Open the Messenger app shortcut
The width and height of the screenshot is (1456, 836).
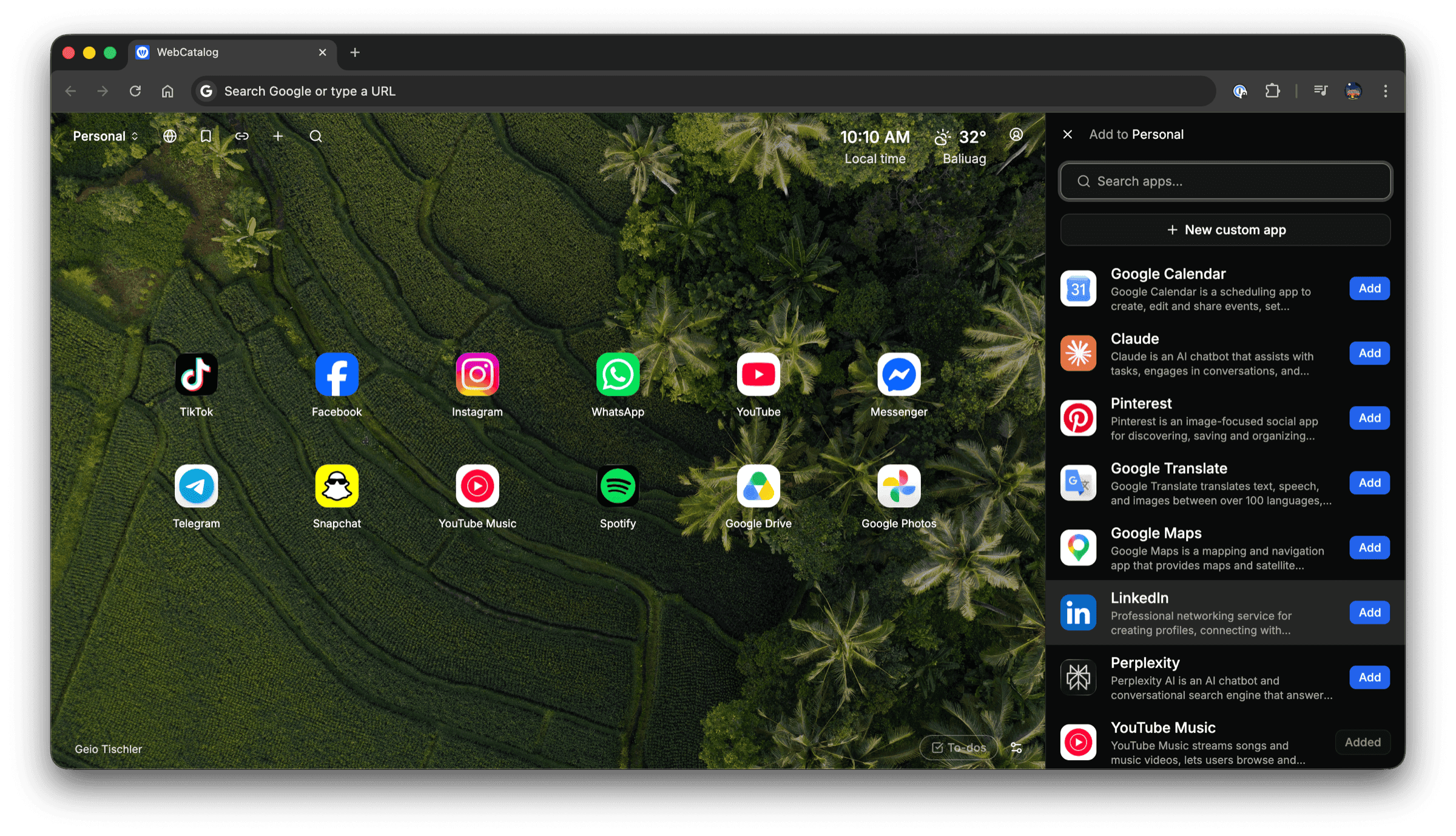898,374
